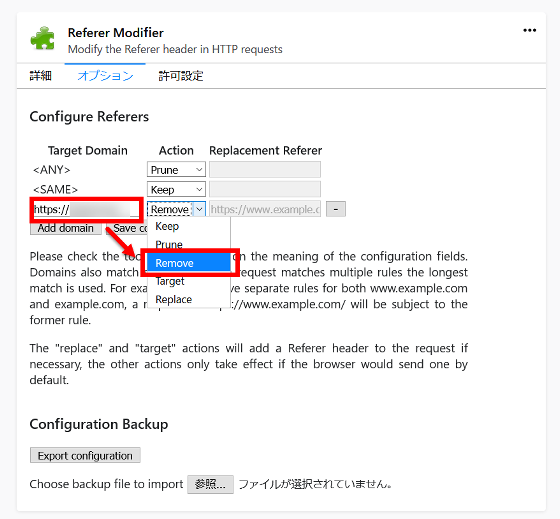Click the Export configuration button
560x519 pixels.
click(x=85, y=455)
